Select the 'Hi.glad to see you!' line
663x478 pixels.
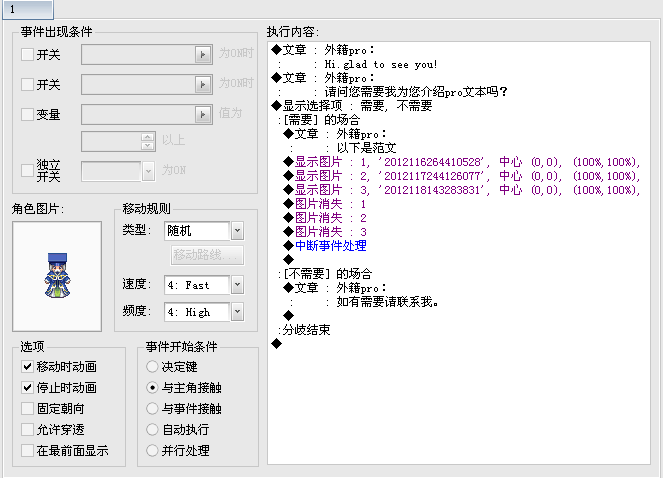(358, 64)
